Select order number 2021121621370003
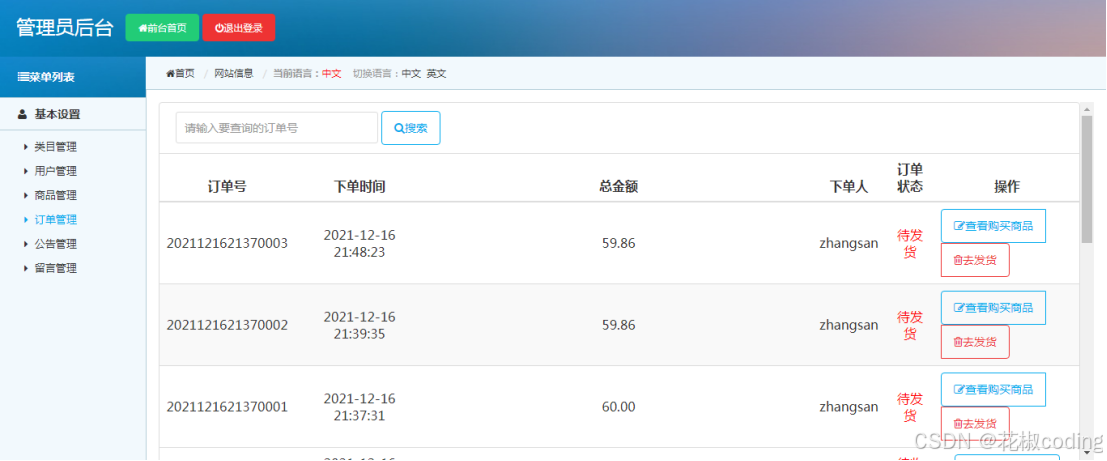This screenshot has width=1107, height=461. (227, 244)
